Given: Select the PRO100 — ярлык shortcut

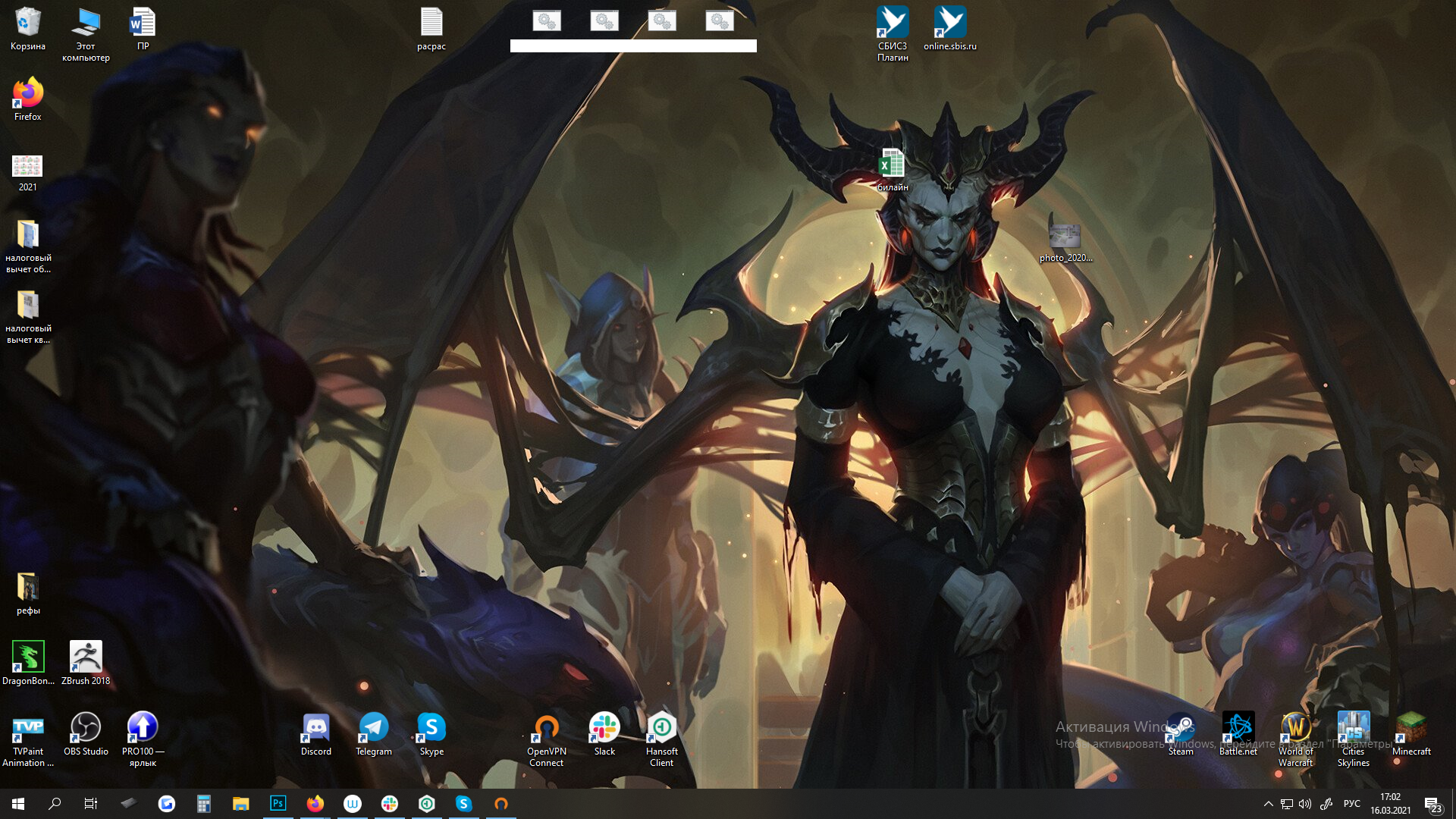Looking at the screenshot, I should click(143, 740).
